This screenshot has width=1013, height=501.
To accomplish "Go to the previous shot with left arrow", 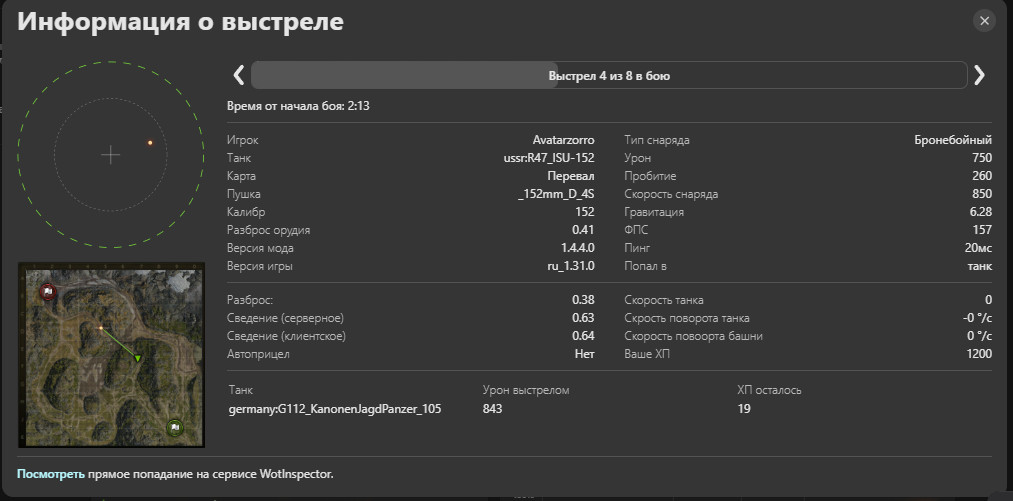I will click(238, 75).
